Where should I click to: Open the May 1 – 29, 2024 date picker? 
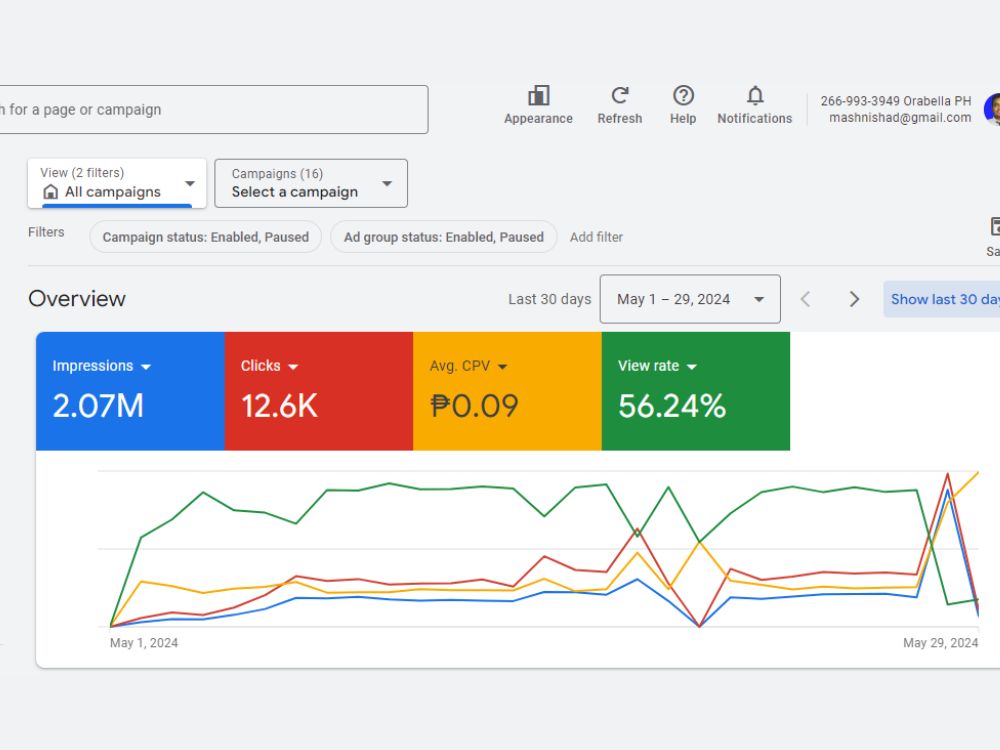point(690,299)
